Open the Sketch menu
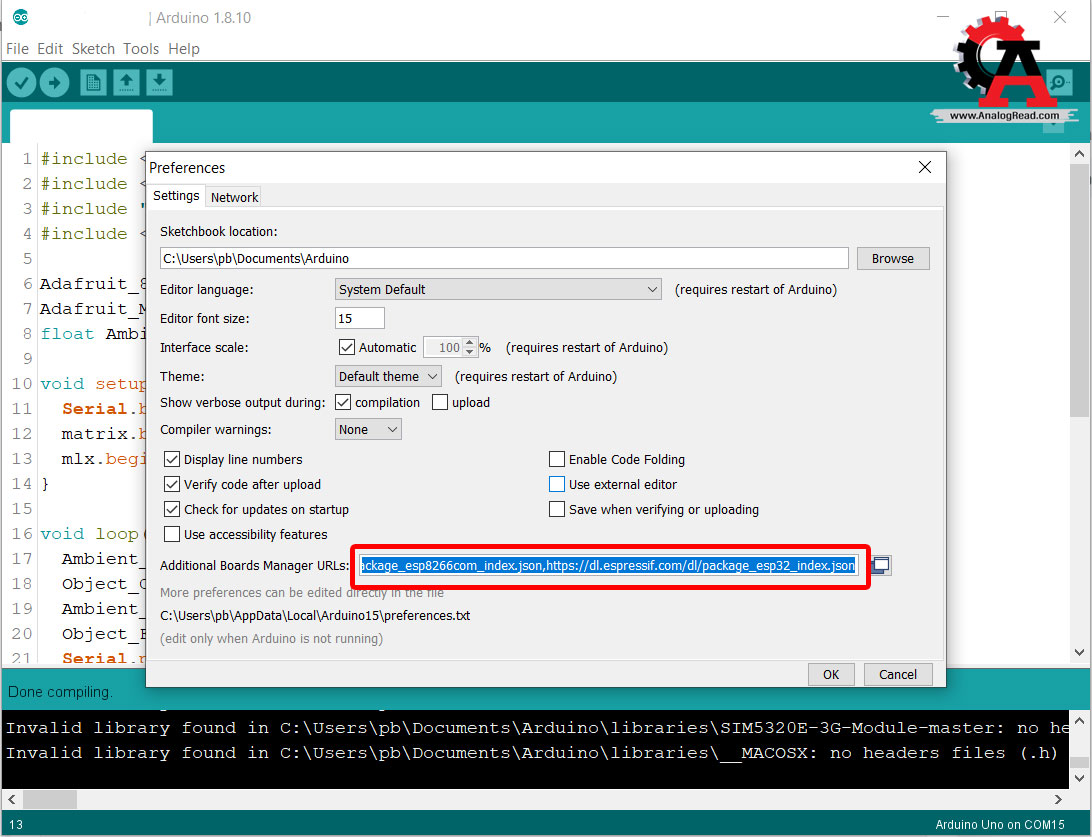 pyautogui.click(x=93, y=49)
